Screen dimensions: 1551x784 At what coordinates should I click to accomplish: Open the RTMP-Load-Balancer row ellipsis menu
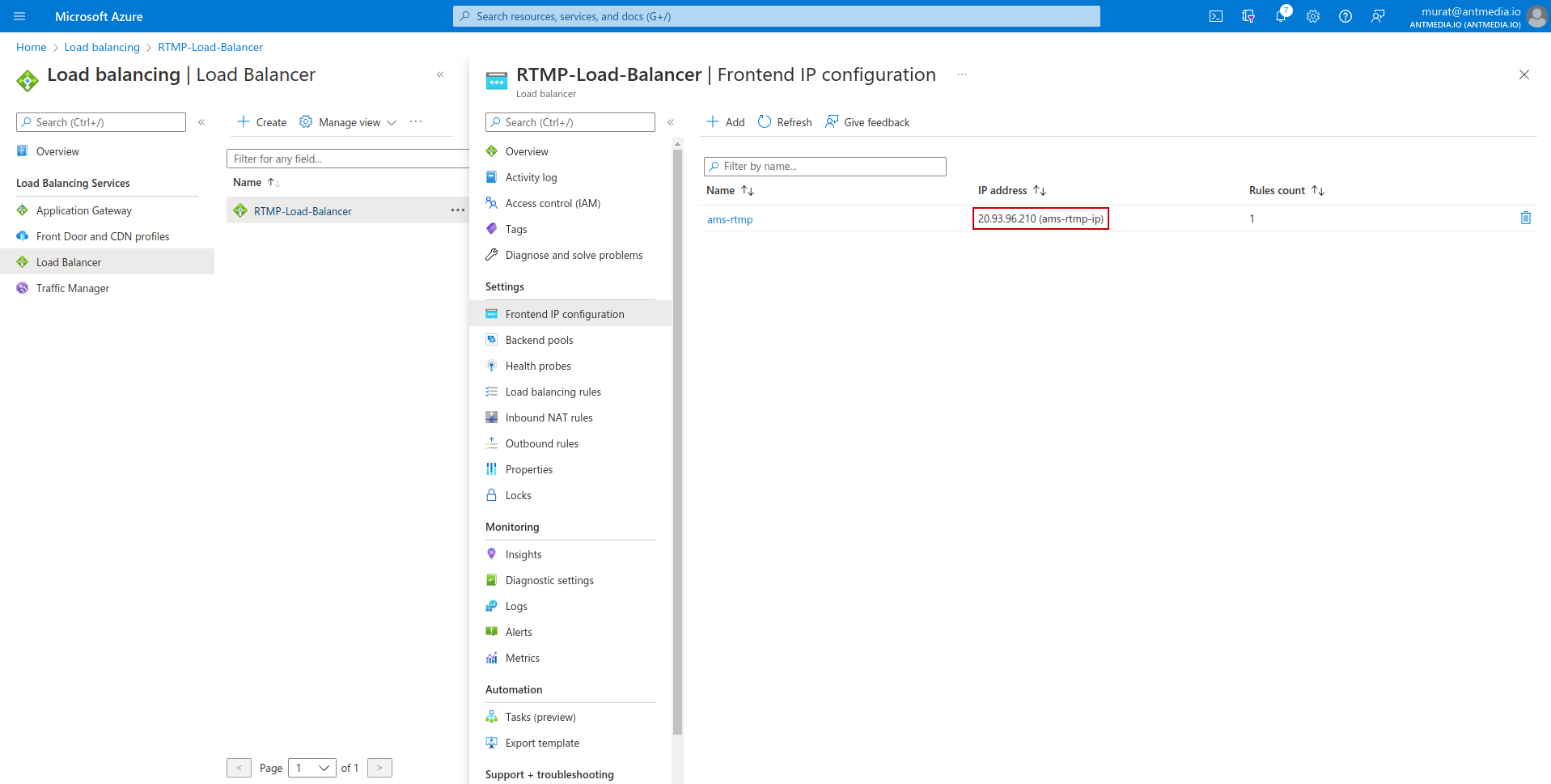tap(458, 210)
